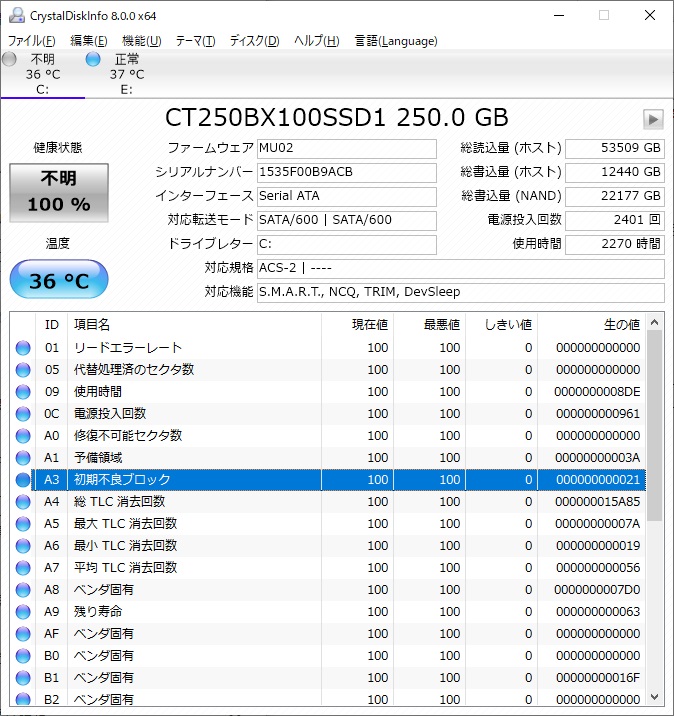
Task: Click status orb for ID A4 row
Action: (x=23, y=502)
